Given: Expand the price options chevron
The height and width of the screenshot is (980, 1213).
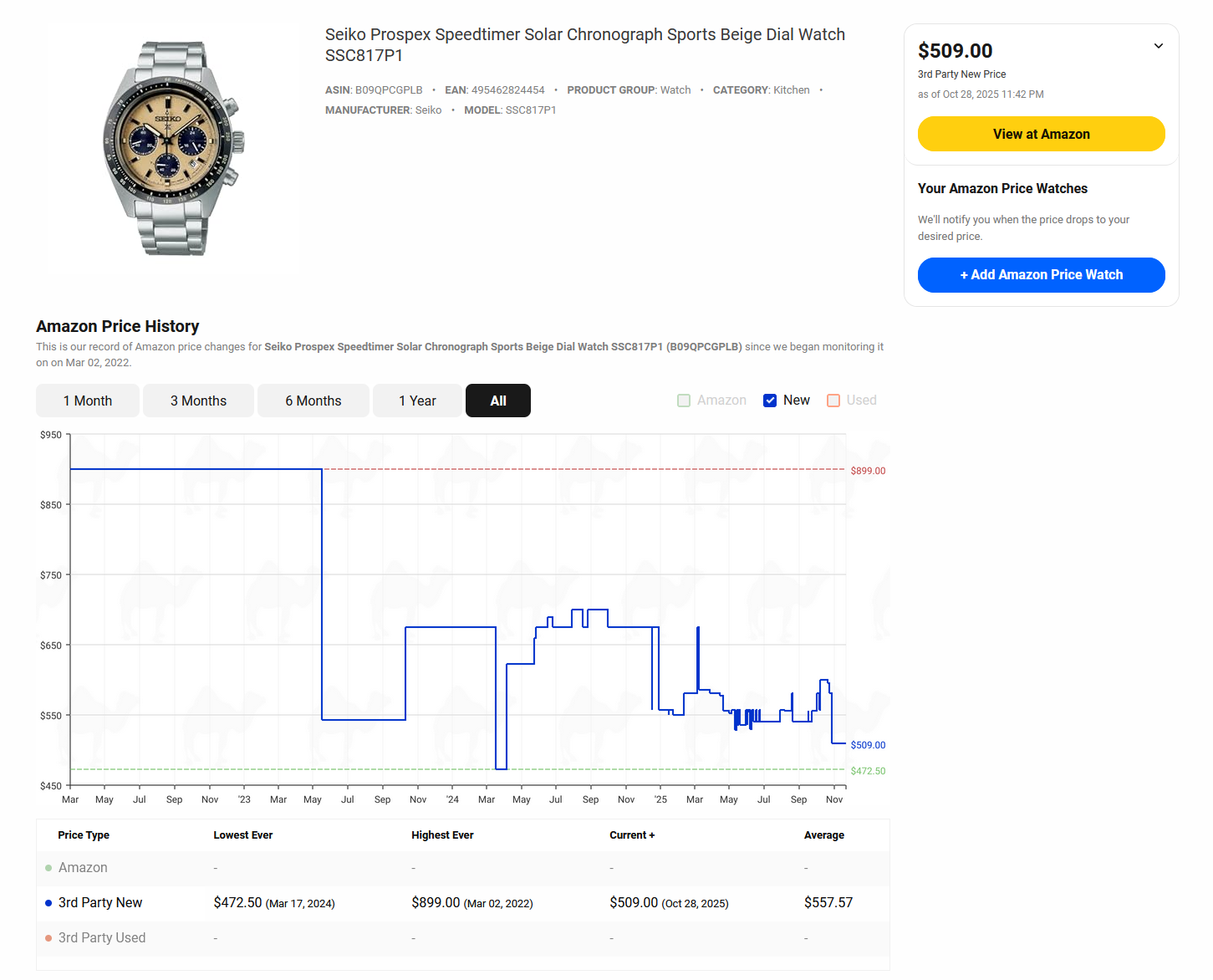Looking at the screenshot, I should [1158, 46].
